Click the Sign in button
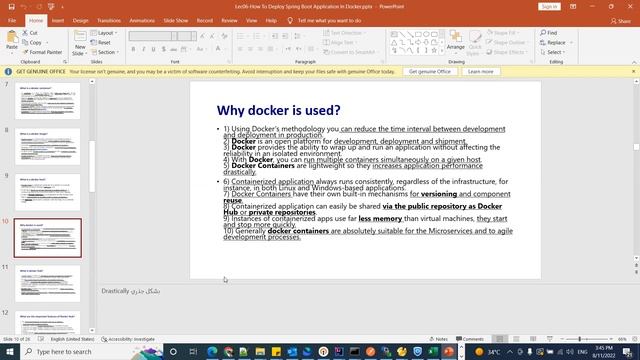Viewport: 640px width, 360px height. (x=549, y=7)
